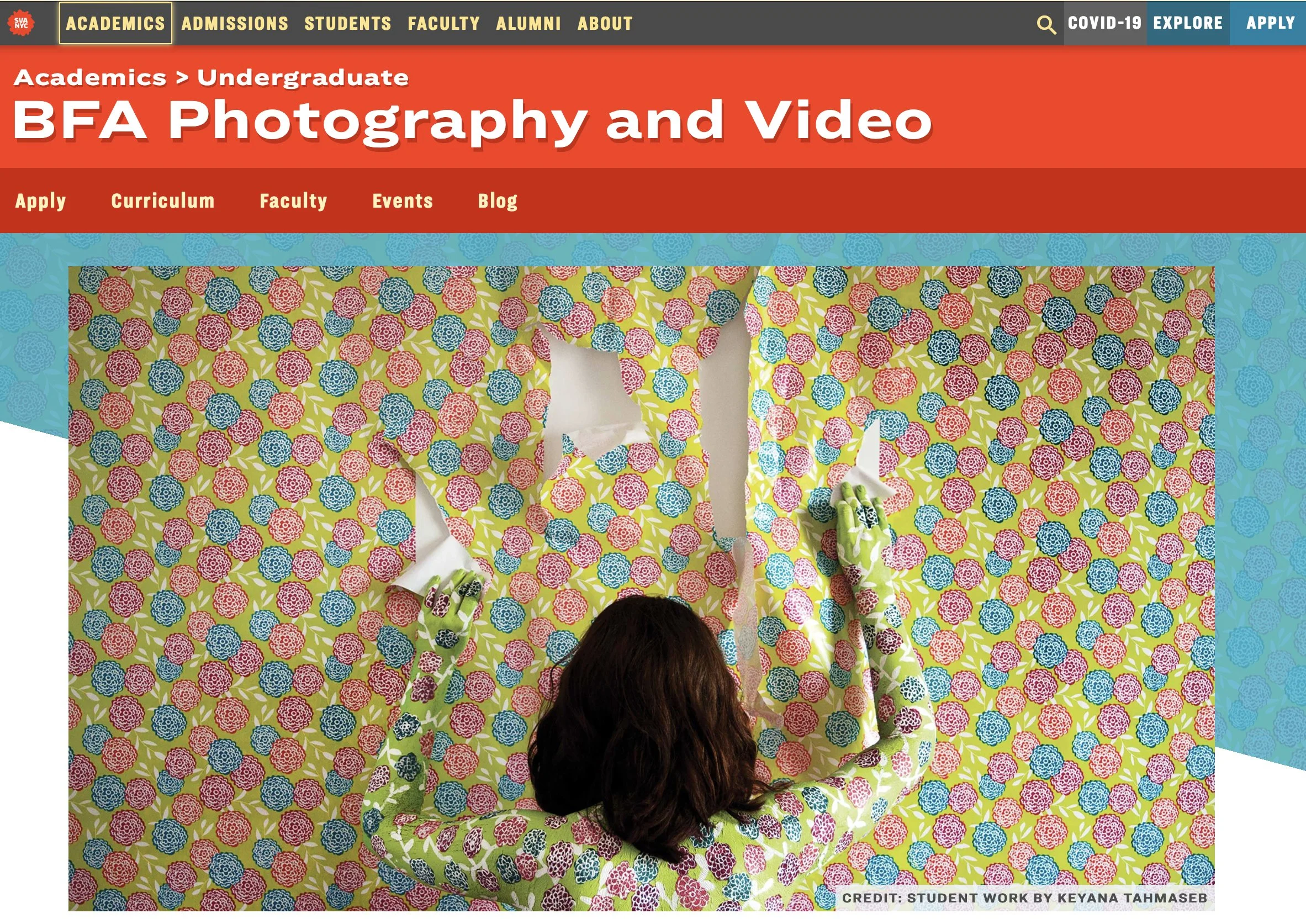Click the blue Apply button
Screen dimensions: 1306x924
pos(1270,23)
